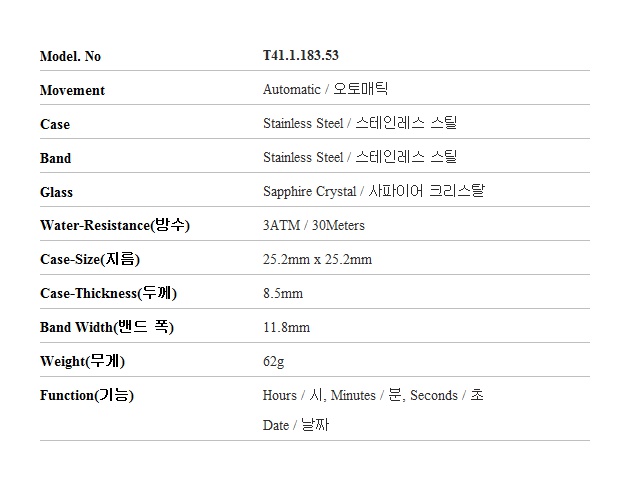Viewport: 630px width, 484px height.
Task: Click the Case row label
Action: click(55, 124)
